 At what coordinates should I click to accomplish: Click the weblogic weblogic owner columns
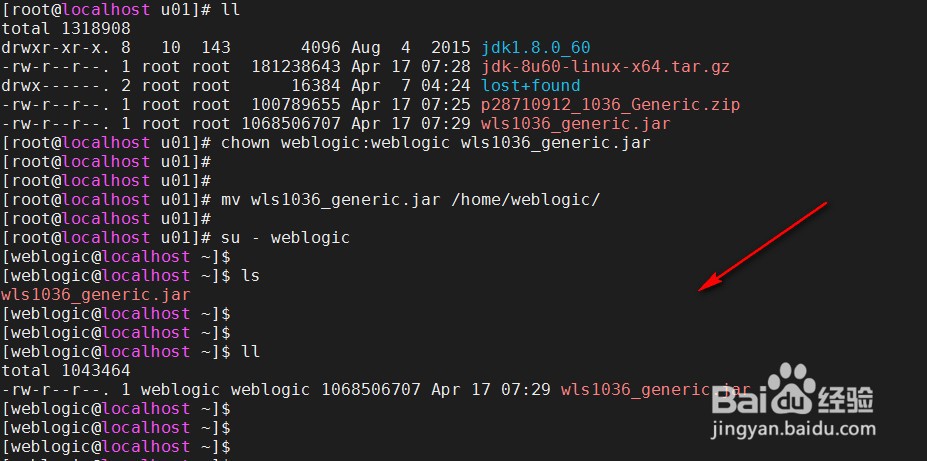click(225, 389)
